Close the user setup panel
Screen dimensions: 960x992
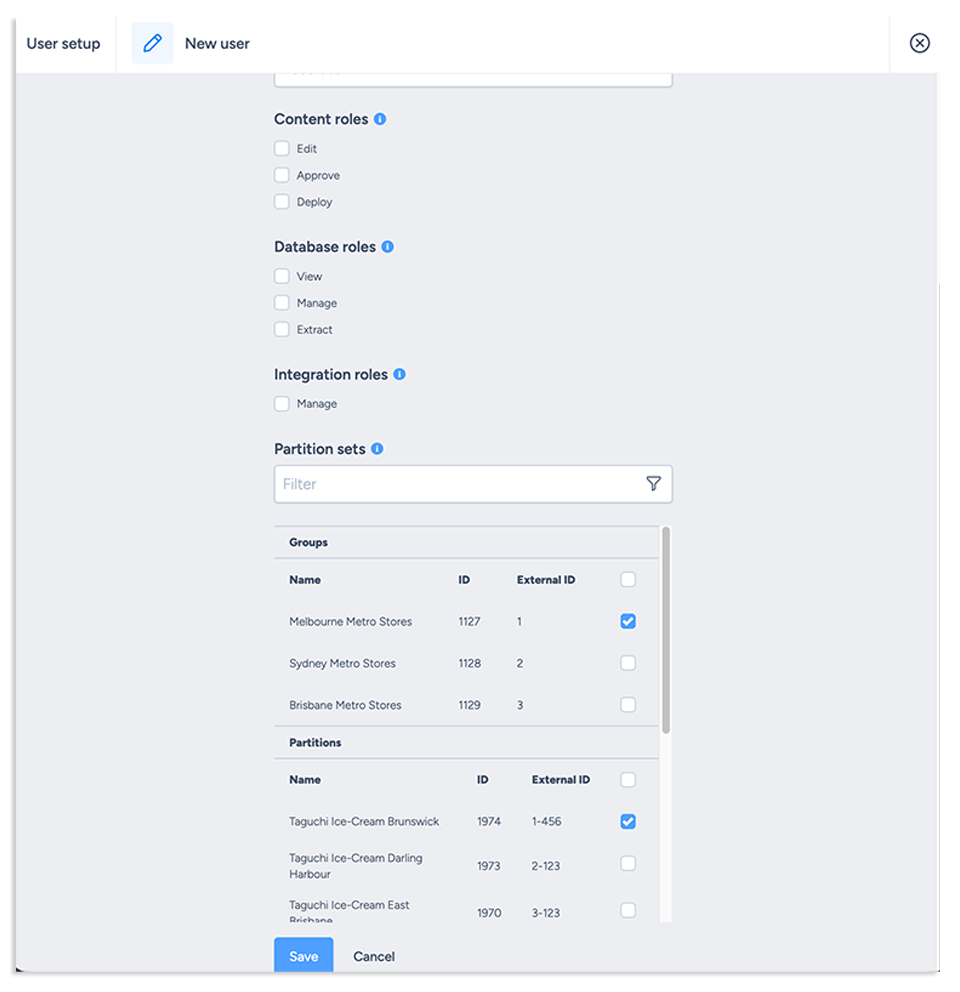tap(919, 43)
